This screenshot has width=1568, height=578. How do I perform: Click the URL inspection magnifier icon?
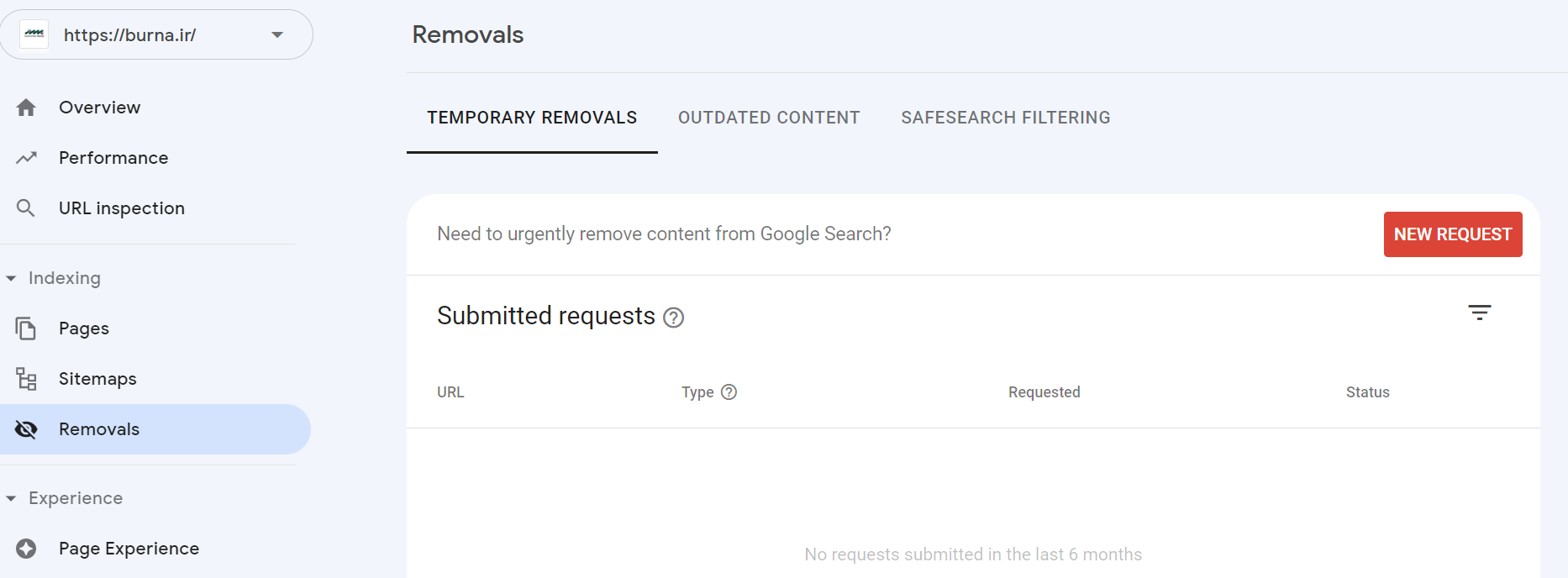[x=26, y=208]
